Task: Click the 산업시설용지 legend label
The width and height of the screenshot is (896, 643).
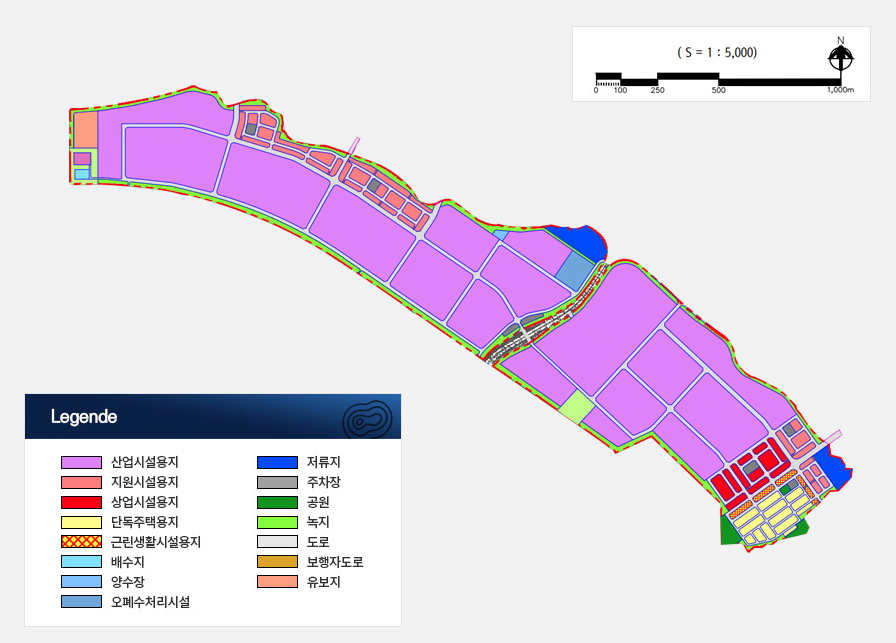Action: [x=145, y=462]
